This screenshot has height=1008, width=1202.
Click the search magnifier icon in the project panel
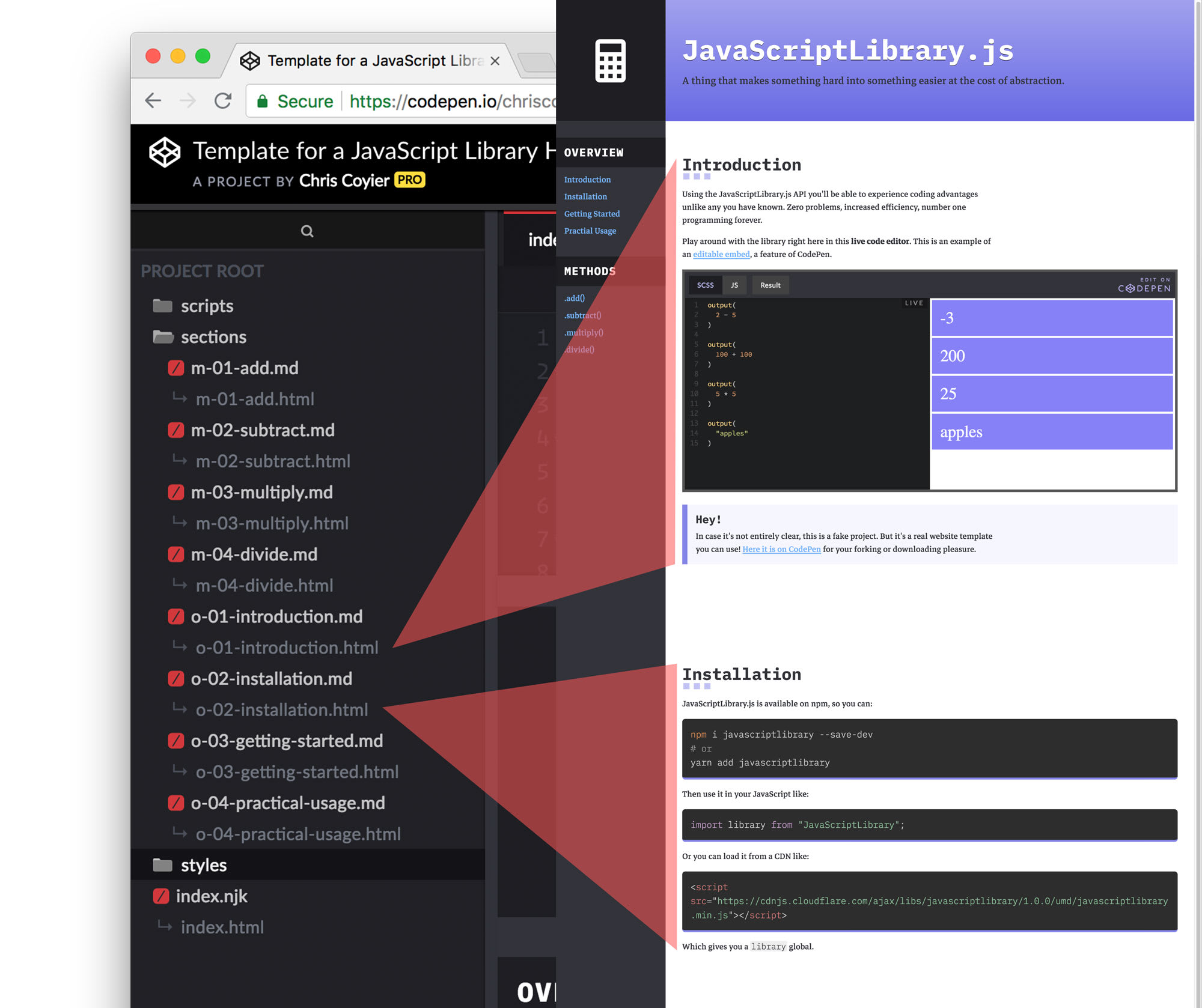click(x=307, y=231)
